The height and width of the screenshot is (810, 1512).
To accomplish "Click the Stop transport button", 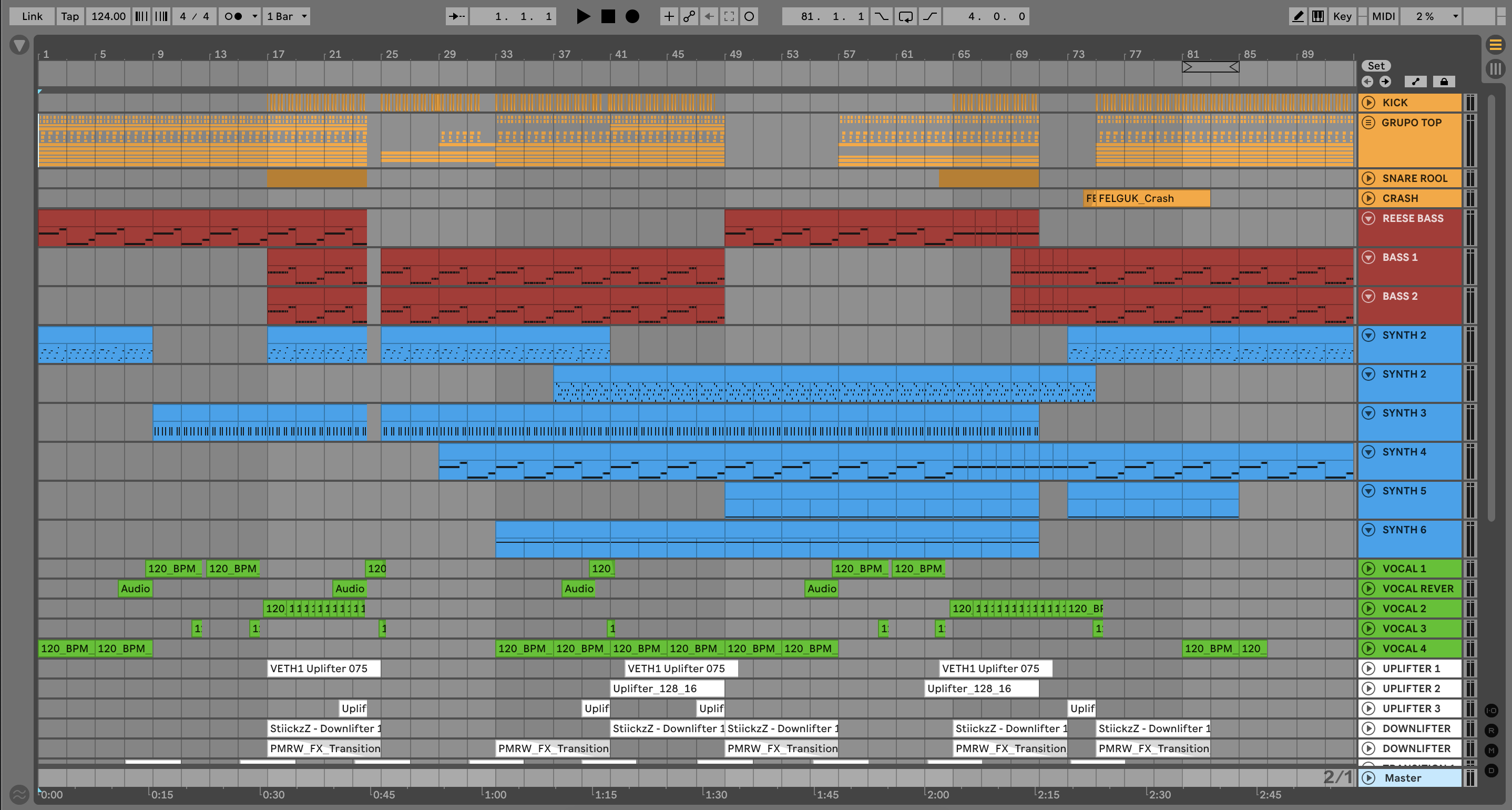I will coord(608,16).
